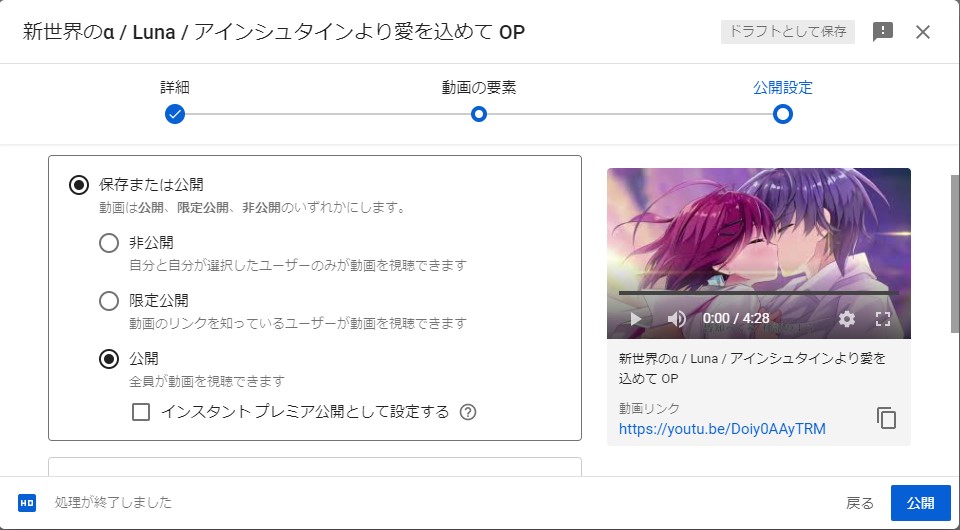Image resolution: width=960 pixels, height=530 pixels.
Task: Select the 保存または公開 radio button
Action: pyautogui.click(x=78, y=184)
